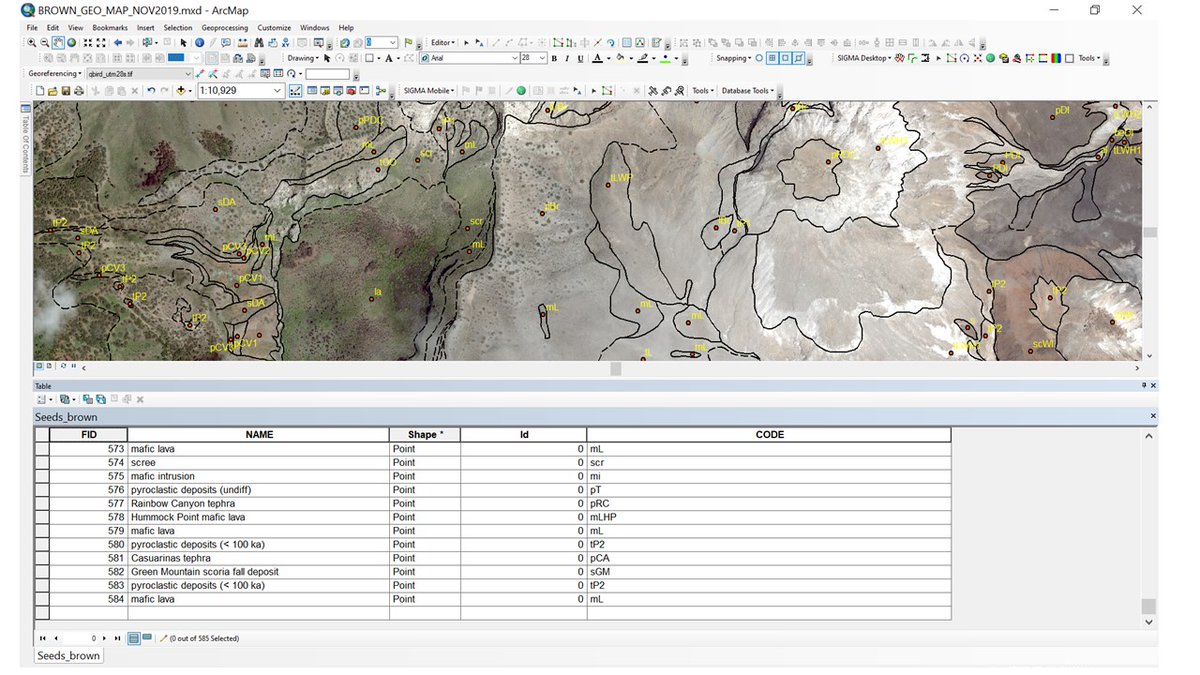The height and width of the screenshot is (675, 1200).
Task: Activate the Identify tool
Action: pos(199,43)
